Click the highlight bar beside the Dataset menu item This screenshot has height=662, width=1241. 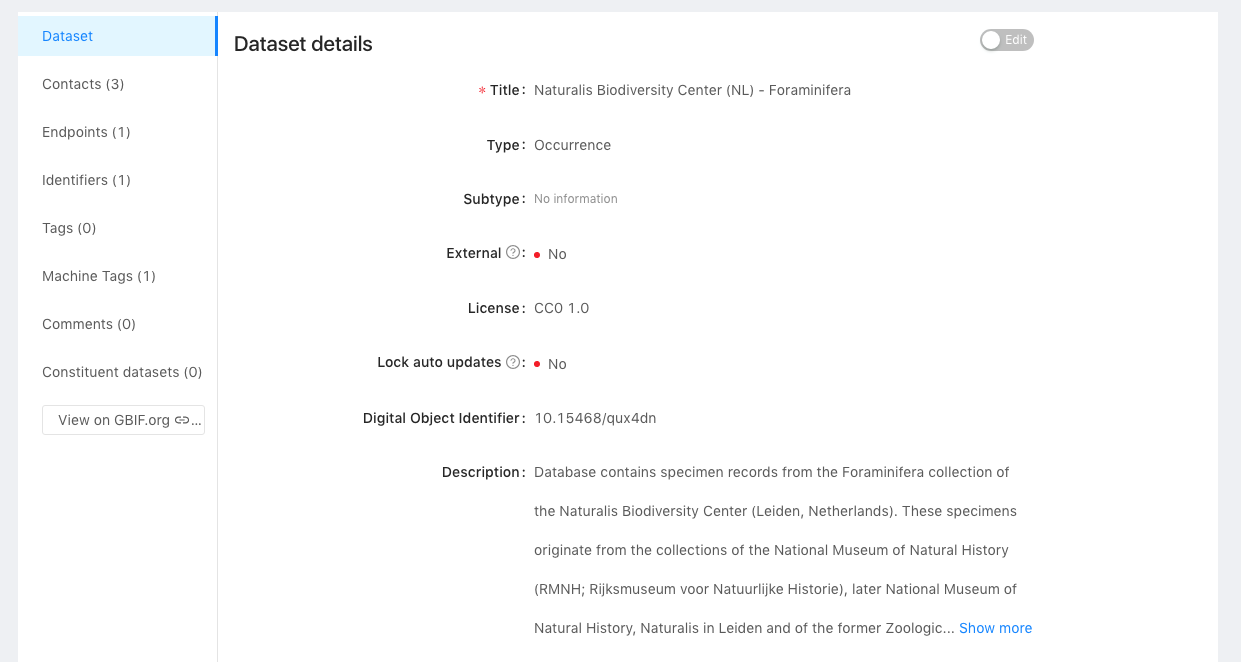click(x=214, y=36)
